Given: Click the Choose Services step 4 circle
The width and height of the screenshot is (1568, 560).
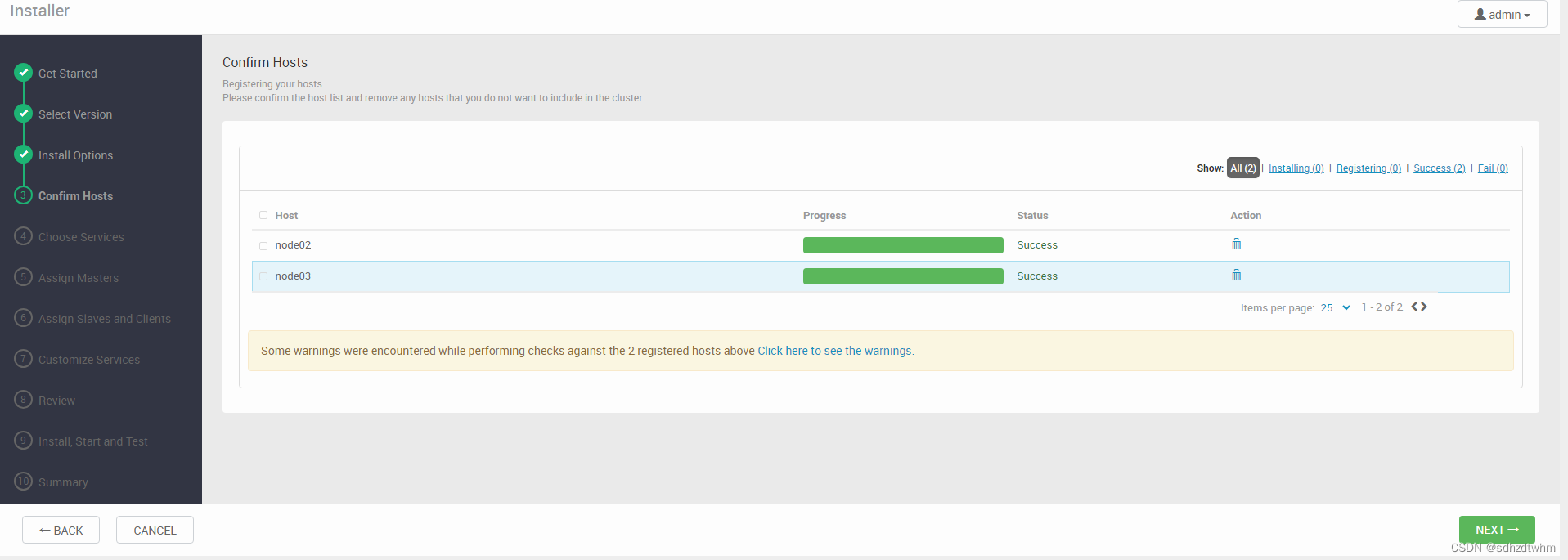Looking at the screenshot, I should coord(24,236).
